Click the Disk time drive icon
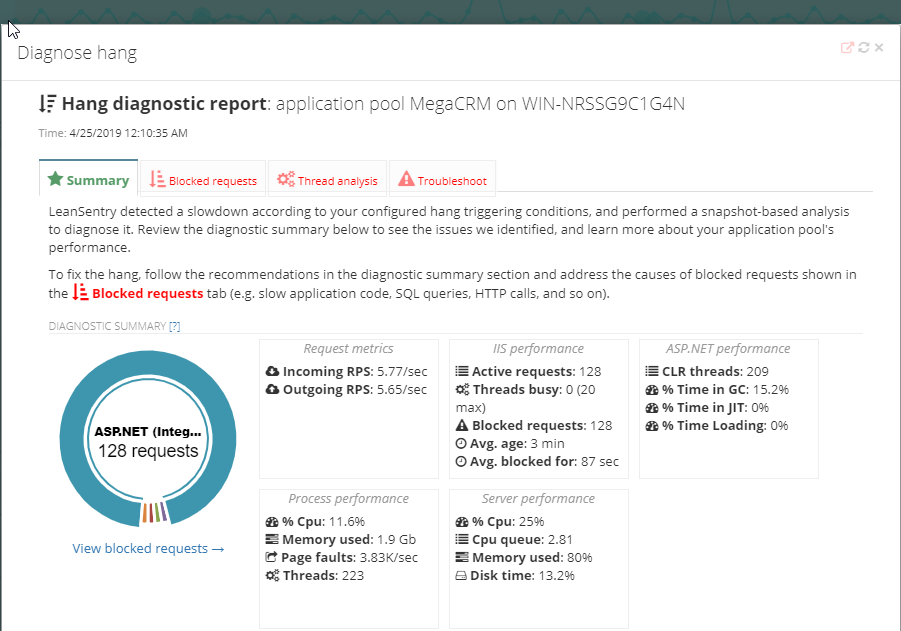This screenshot has width=901, height=631. (462, 575)
